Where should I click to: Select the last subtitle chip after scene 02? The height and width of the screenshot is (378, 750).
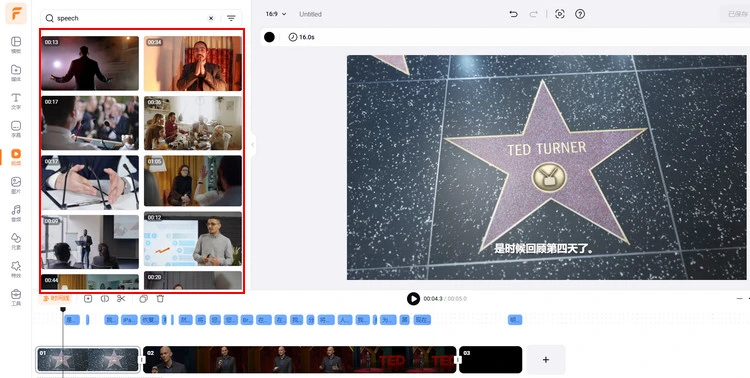point(515,320)
